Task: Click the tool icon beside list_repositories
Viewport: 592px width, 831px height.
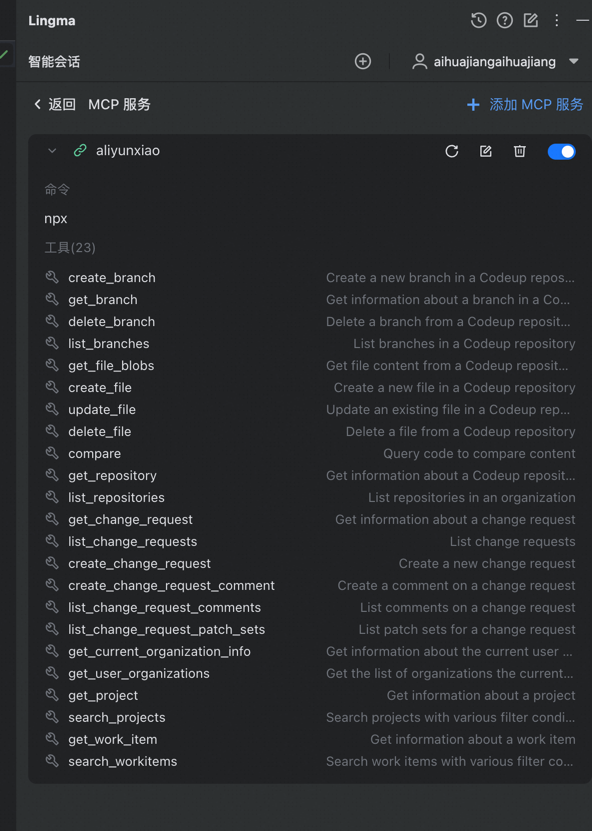Action: click(52, 497)
